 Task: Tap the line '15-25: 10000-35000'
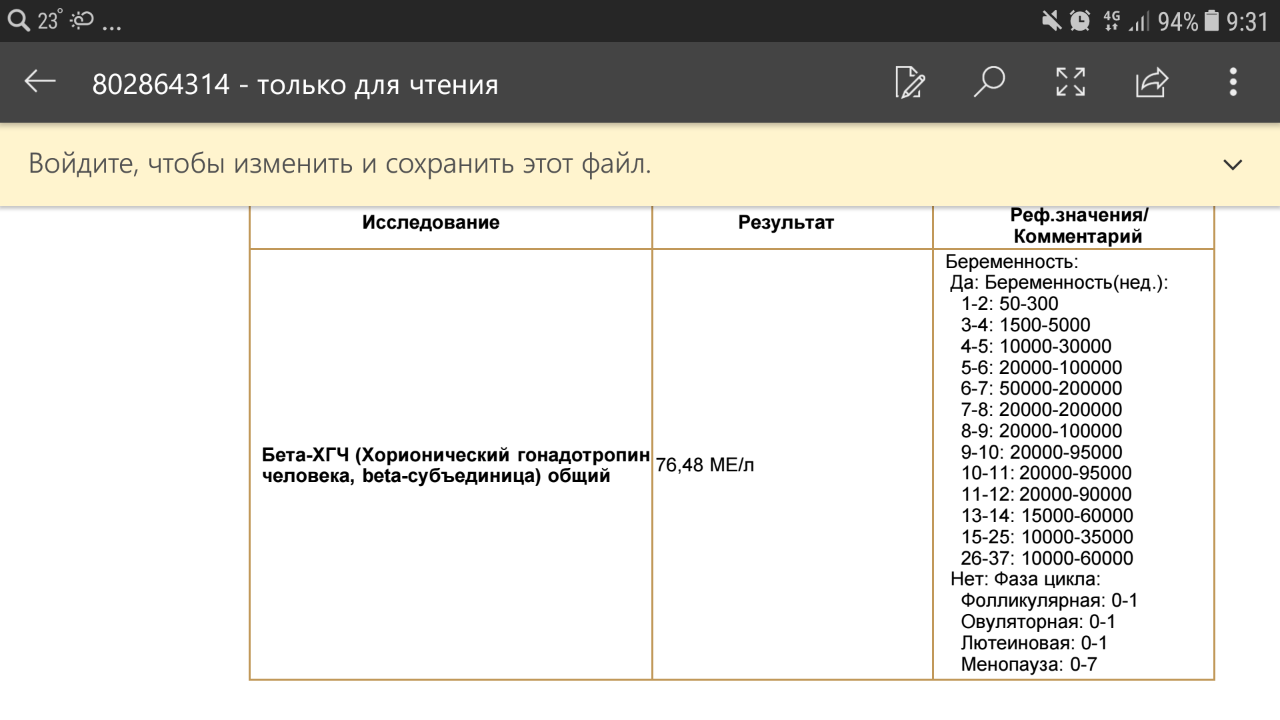click(x=1047, y=537)
